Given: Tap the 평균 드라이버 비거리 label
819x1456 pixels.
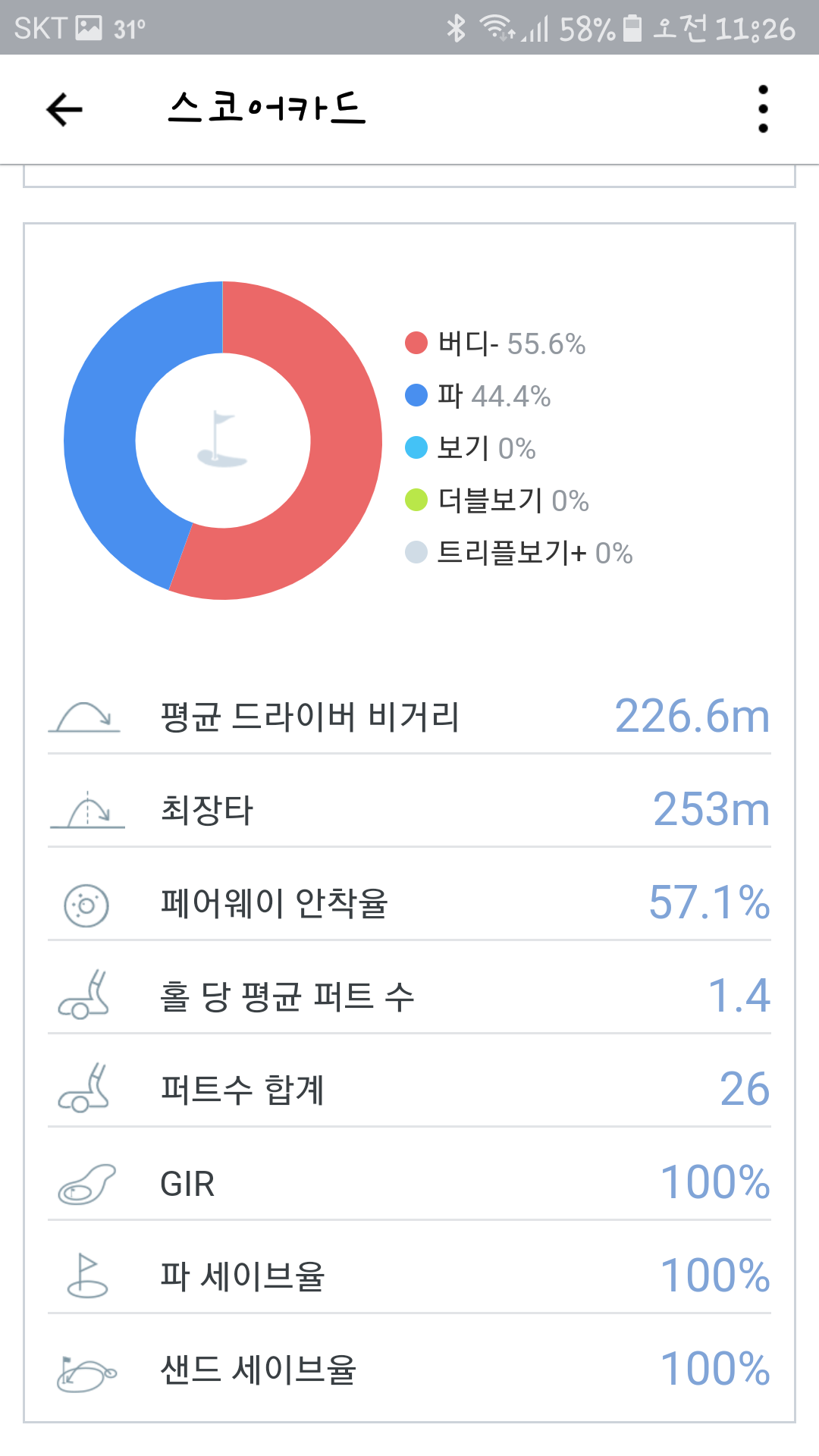Looking at the screenshot, I should click(x=310, y=717).
